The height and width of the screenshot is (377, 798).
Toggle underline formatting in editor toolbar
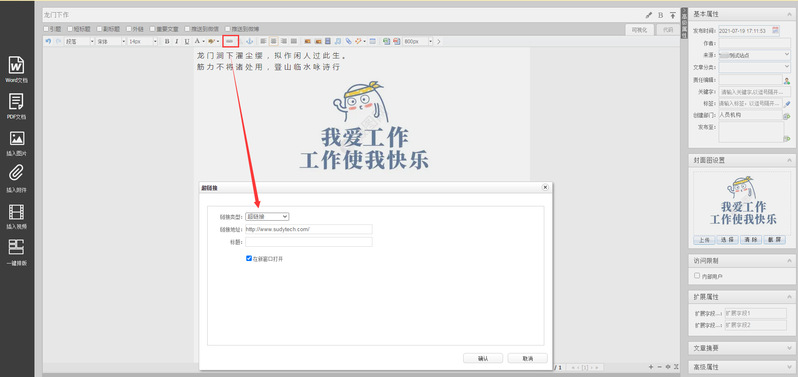click(x=187, y=41)
